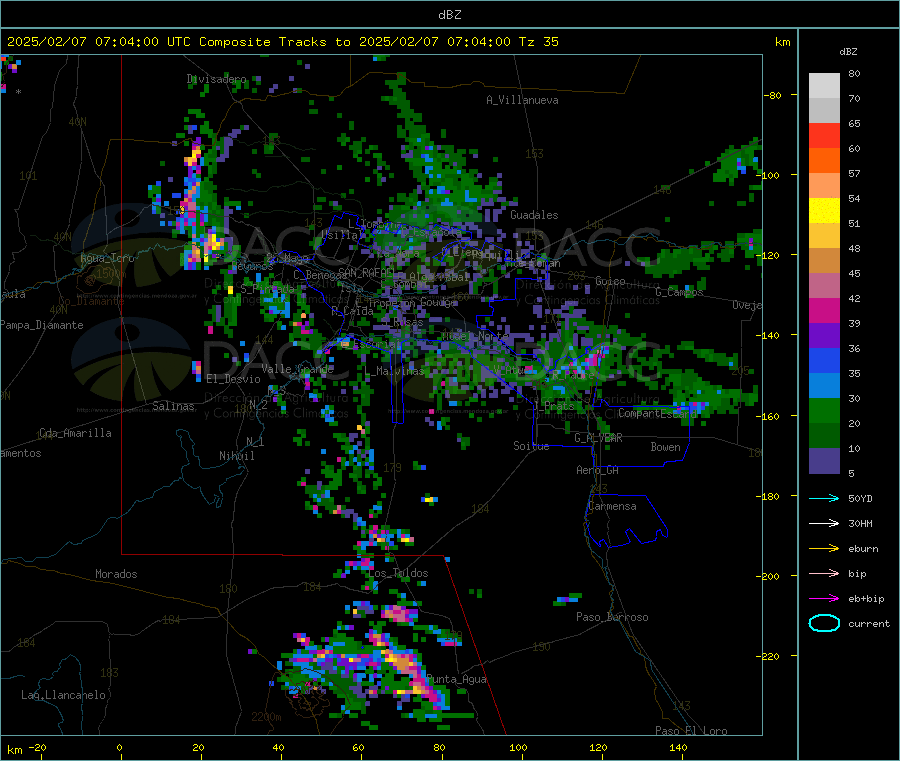Click the Los_Toldos place label

[398, 574]
